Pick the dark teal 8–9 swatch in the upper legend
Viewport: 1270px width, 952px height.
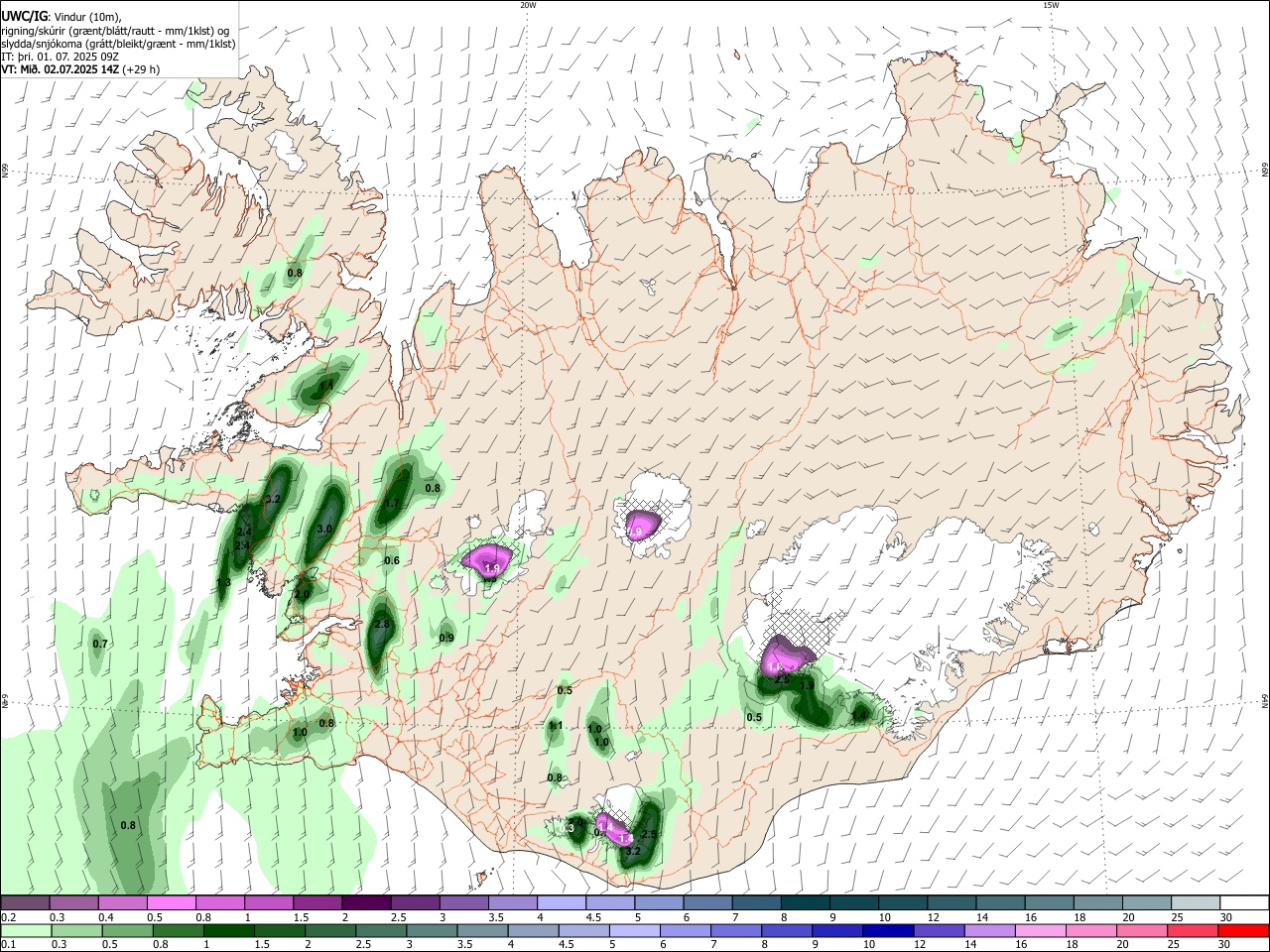coord(804,903)
